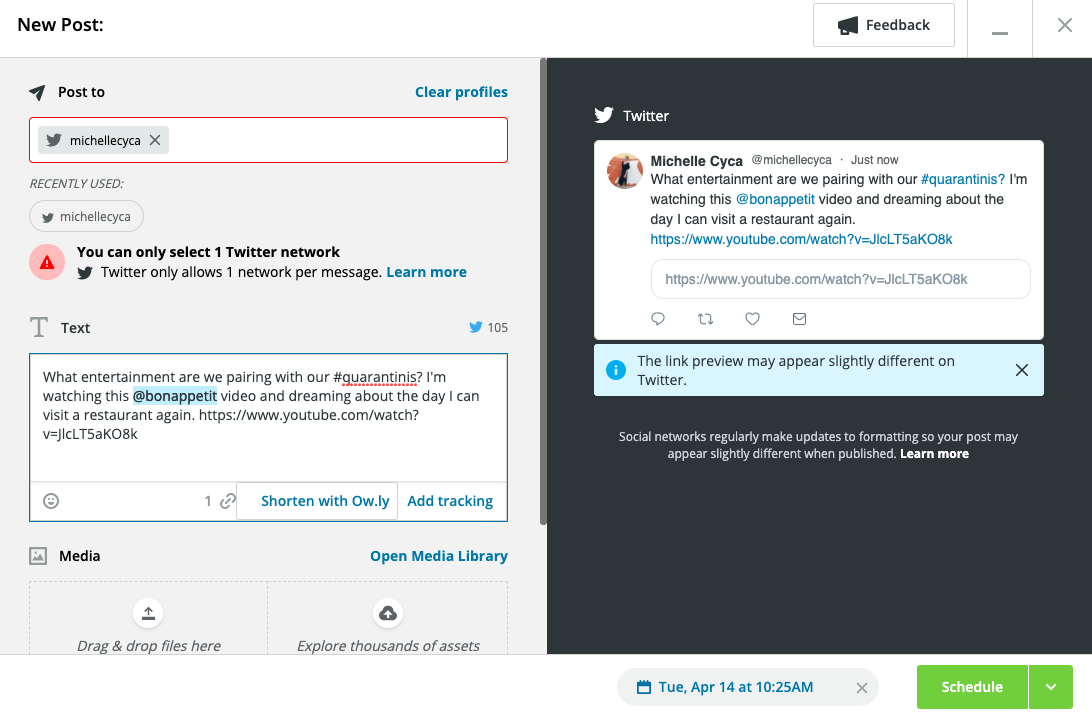Click Clear profiles link
The height and width of the screenshot is (714, 1092).
pos(461,92)
